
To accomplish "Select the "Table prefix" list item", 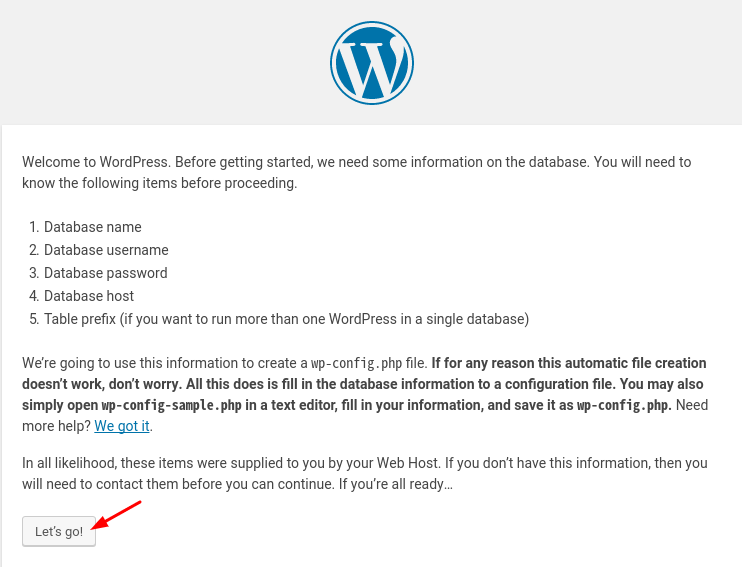I will [x=286, y=319].
